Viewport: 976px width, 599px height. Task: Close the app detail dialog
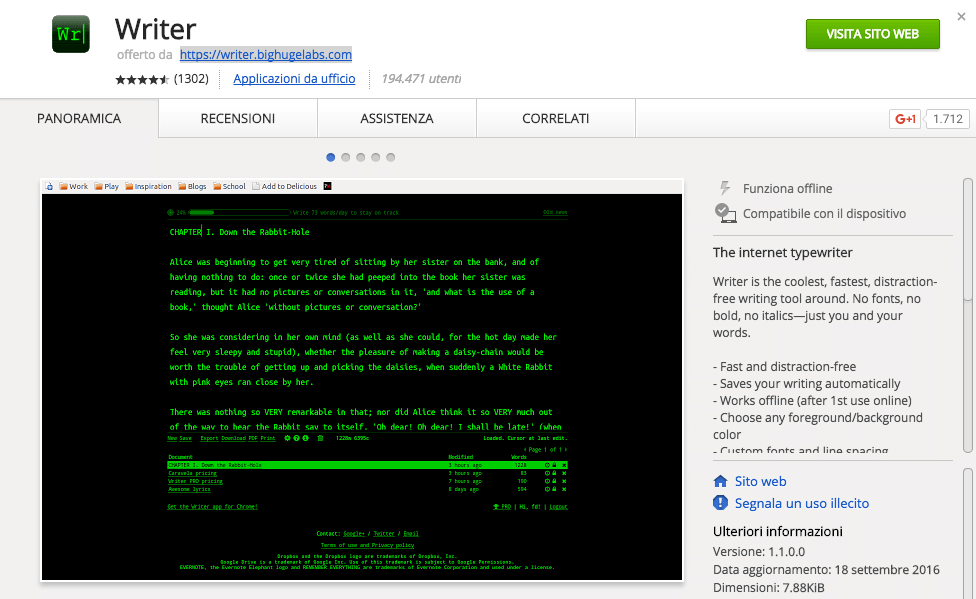pos(962,17)
